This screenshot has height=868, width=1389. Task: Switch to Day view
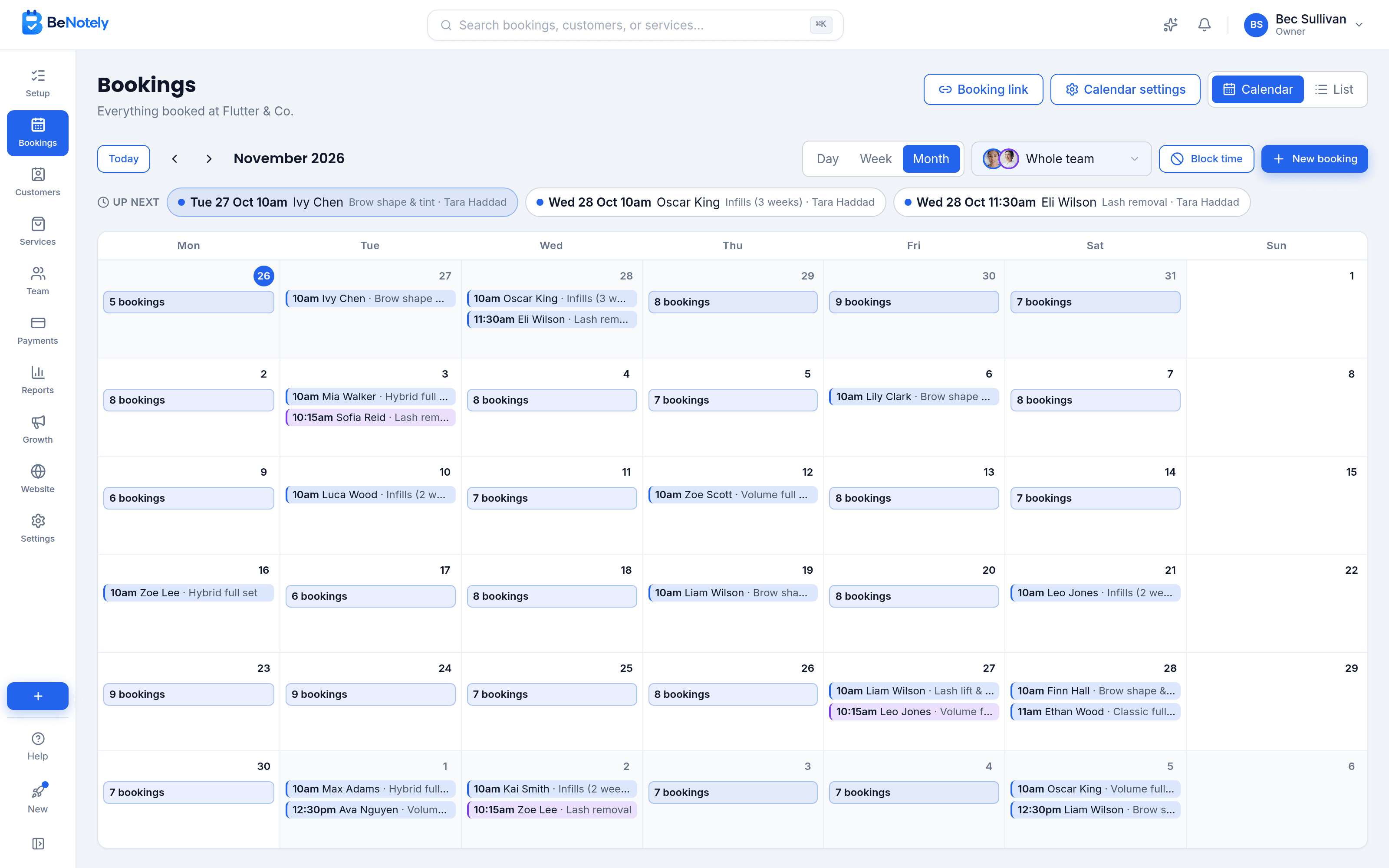(x=827, y=159)
